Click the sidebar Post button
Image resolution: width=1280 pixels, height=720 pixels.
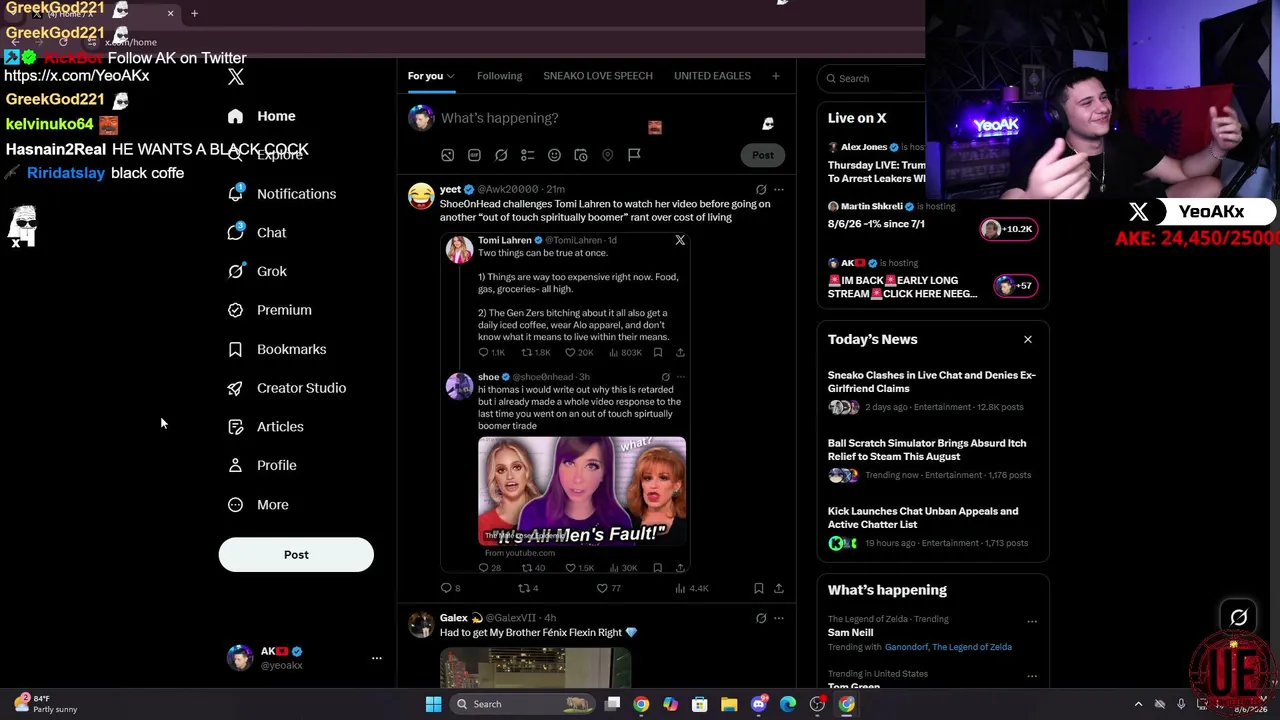click(296, 555)
